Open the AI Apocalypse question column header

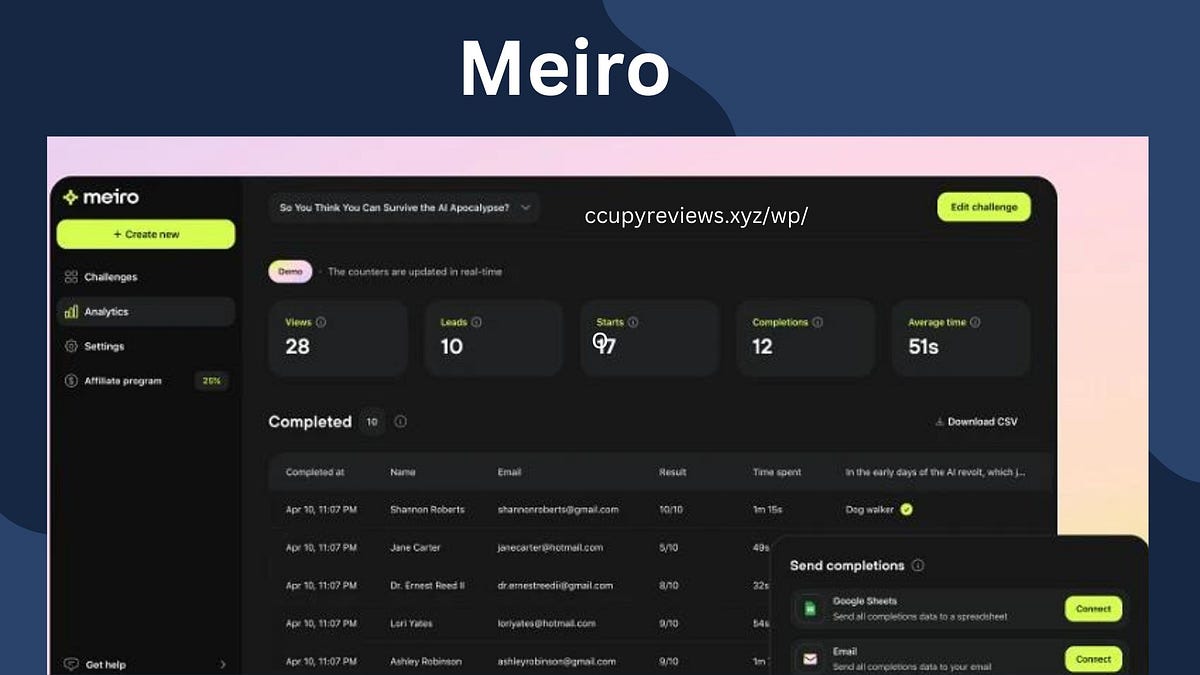coord(935,471)
